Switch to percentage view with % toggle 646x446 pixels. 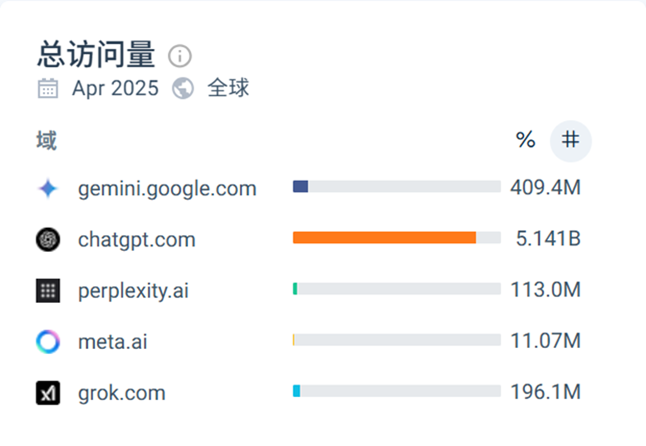pyautogui.click(x=525, y=140)
